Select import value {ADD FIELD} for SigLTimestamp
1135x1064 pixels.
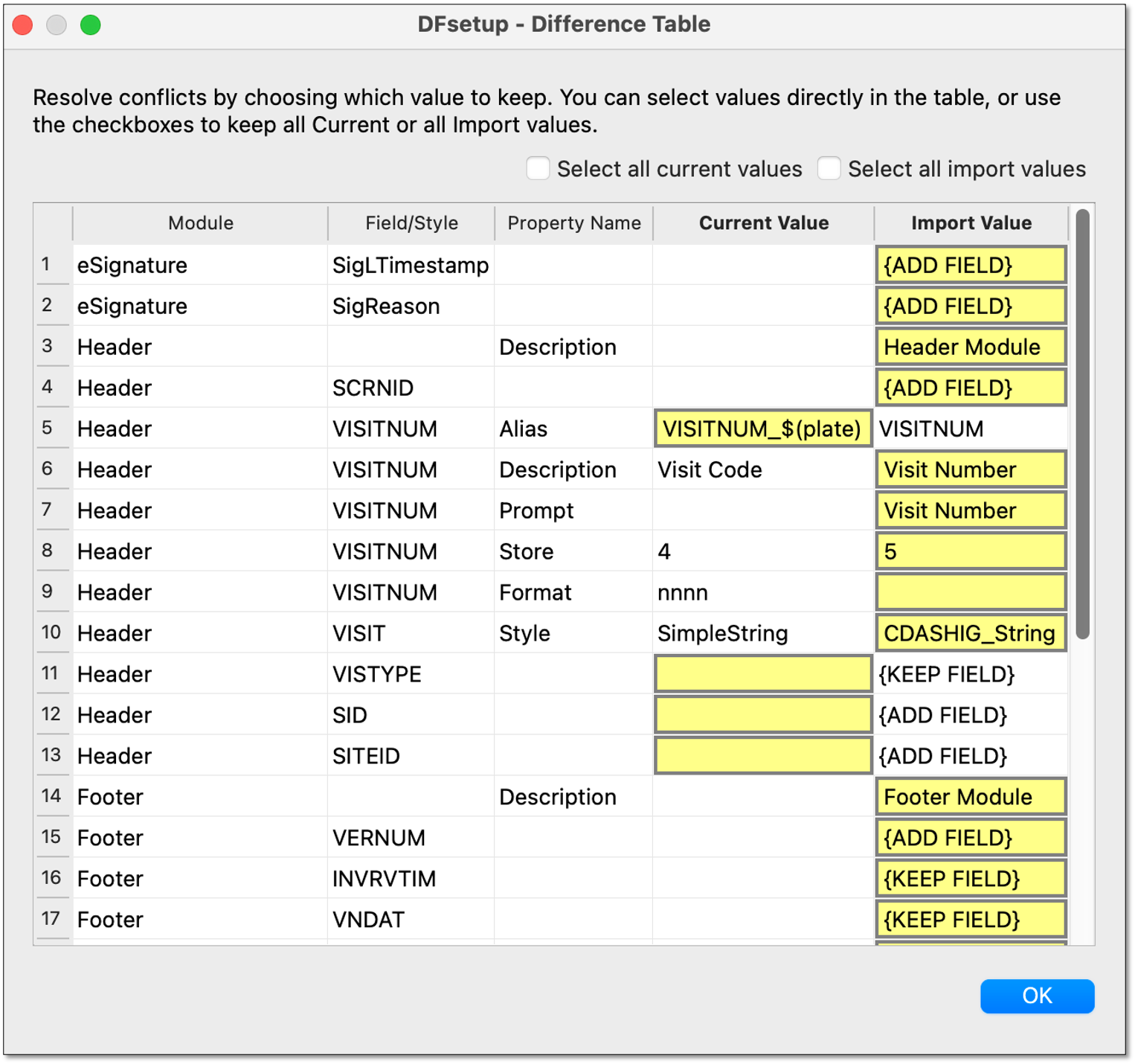tap(971, 266)
